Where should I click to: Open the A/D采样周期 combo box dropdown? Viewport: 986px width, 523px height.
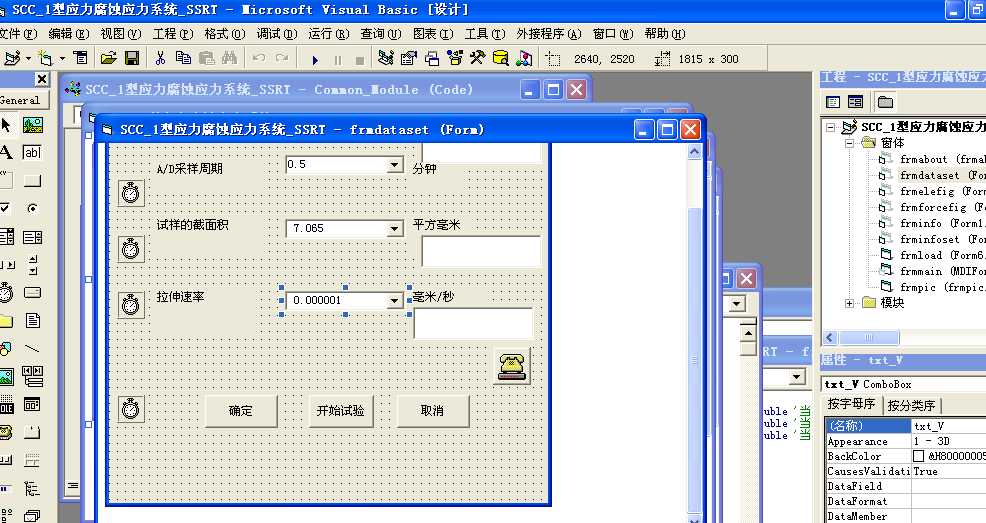[x=394, y=165]
